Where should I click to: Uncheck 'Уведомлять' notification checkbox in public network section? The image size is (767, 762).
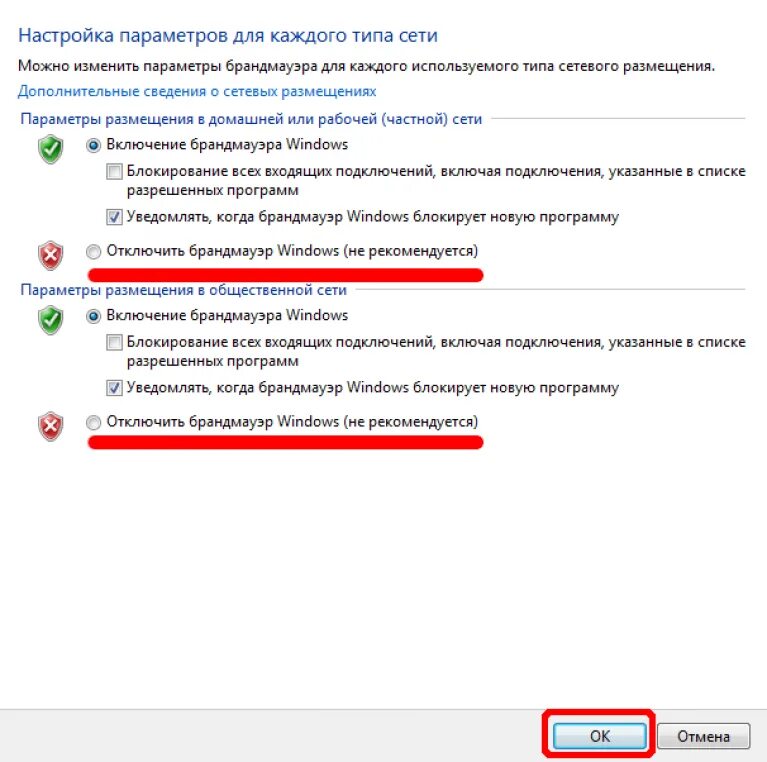pyautogui.click(x=114, y=388)
